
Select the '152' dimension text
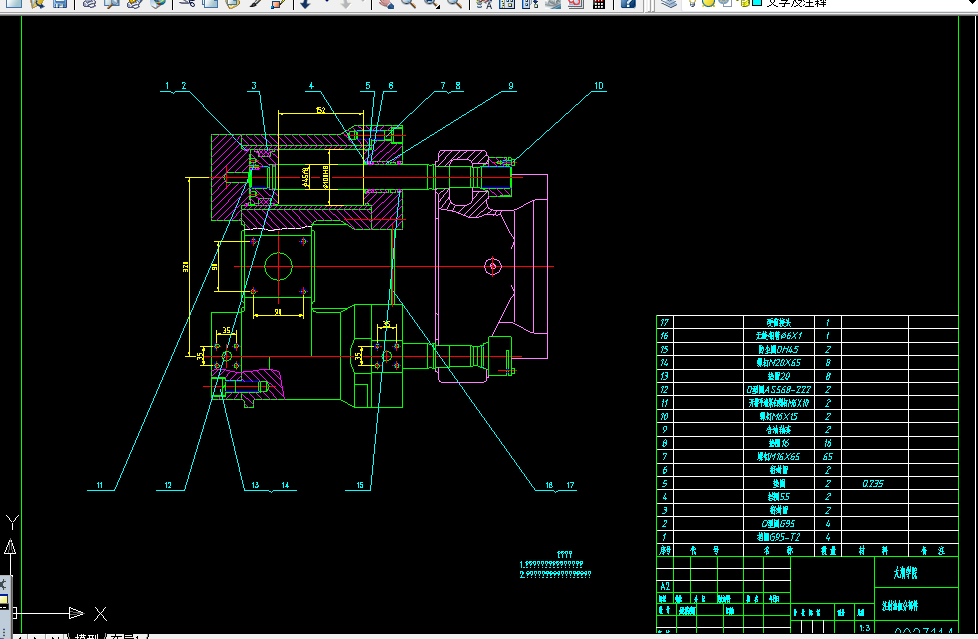pos(320,110)
